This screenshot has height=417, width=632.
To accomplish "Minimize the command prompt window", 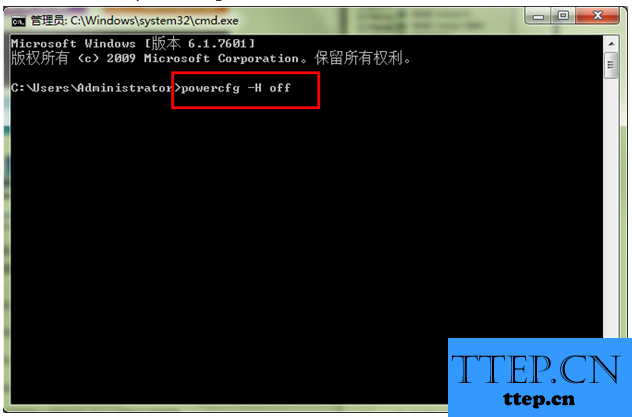I will (x=538, y=17).
